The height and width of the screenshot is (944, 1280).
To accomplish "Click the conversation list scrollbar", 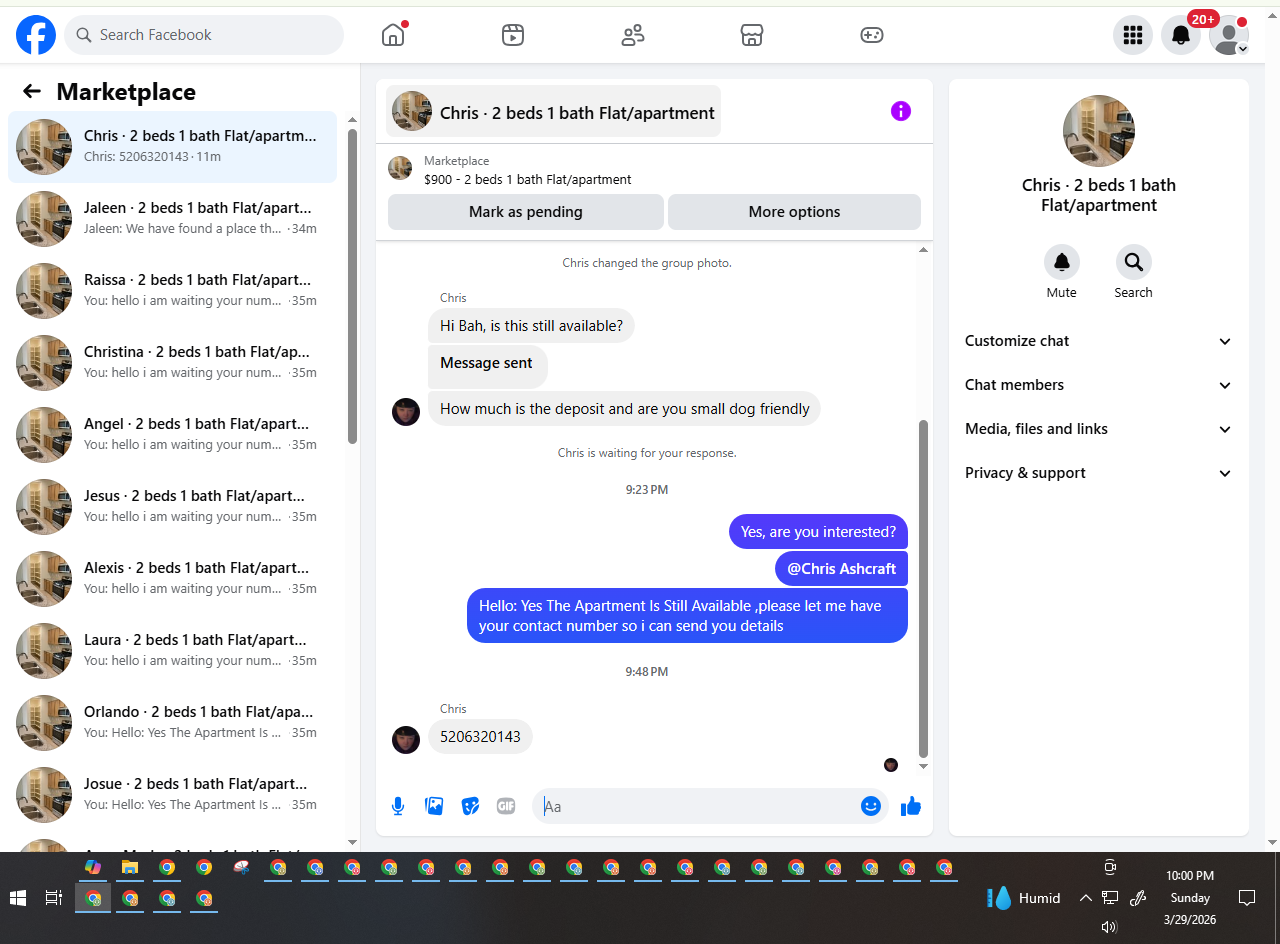I will click(352, 285).
